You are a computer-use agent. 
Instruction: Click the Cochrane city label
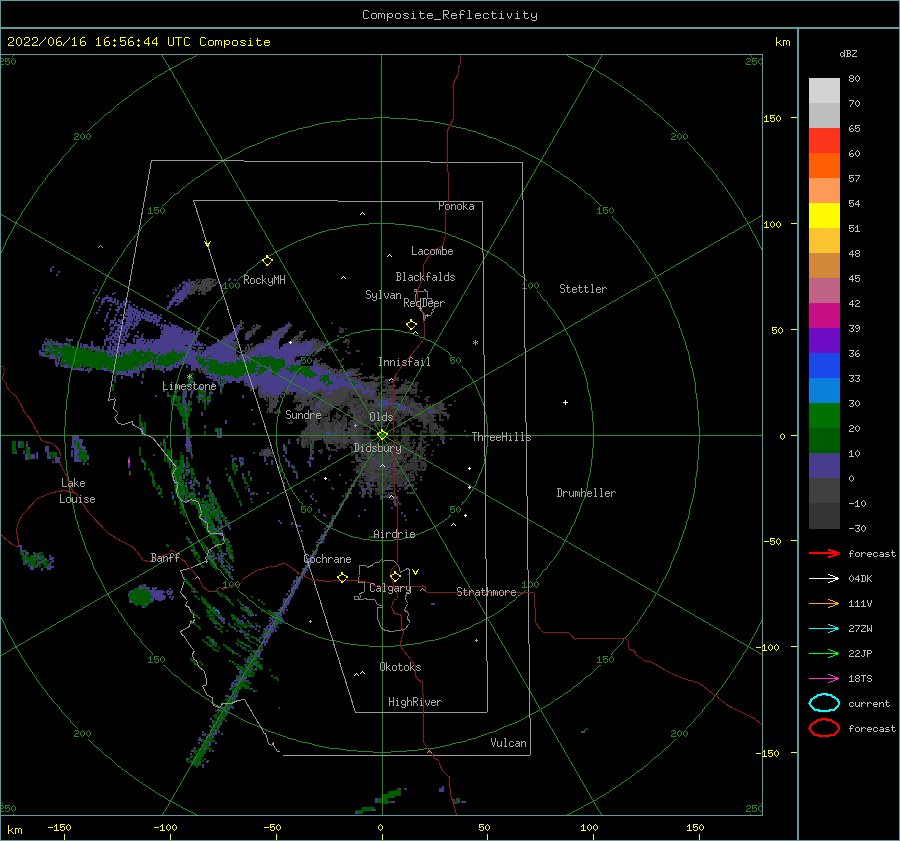click(327, 559)
